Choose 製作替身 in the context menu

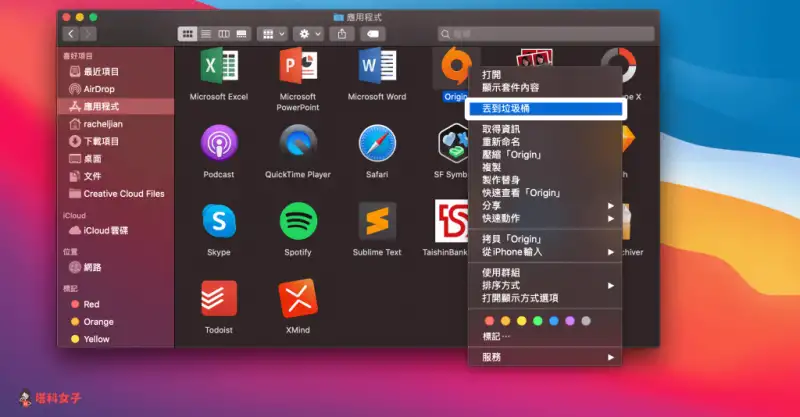[x=545, y=180]
